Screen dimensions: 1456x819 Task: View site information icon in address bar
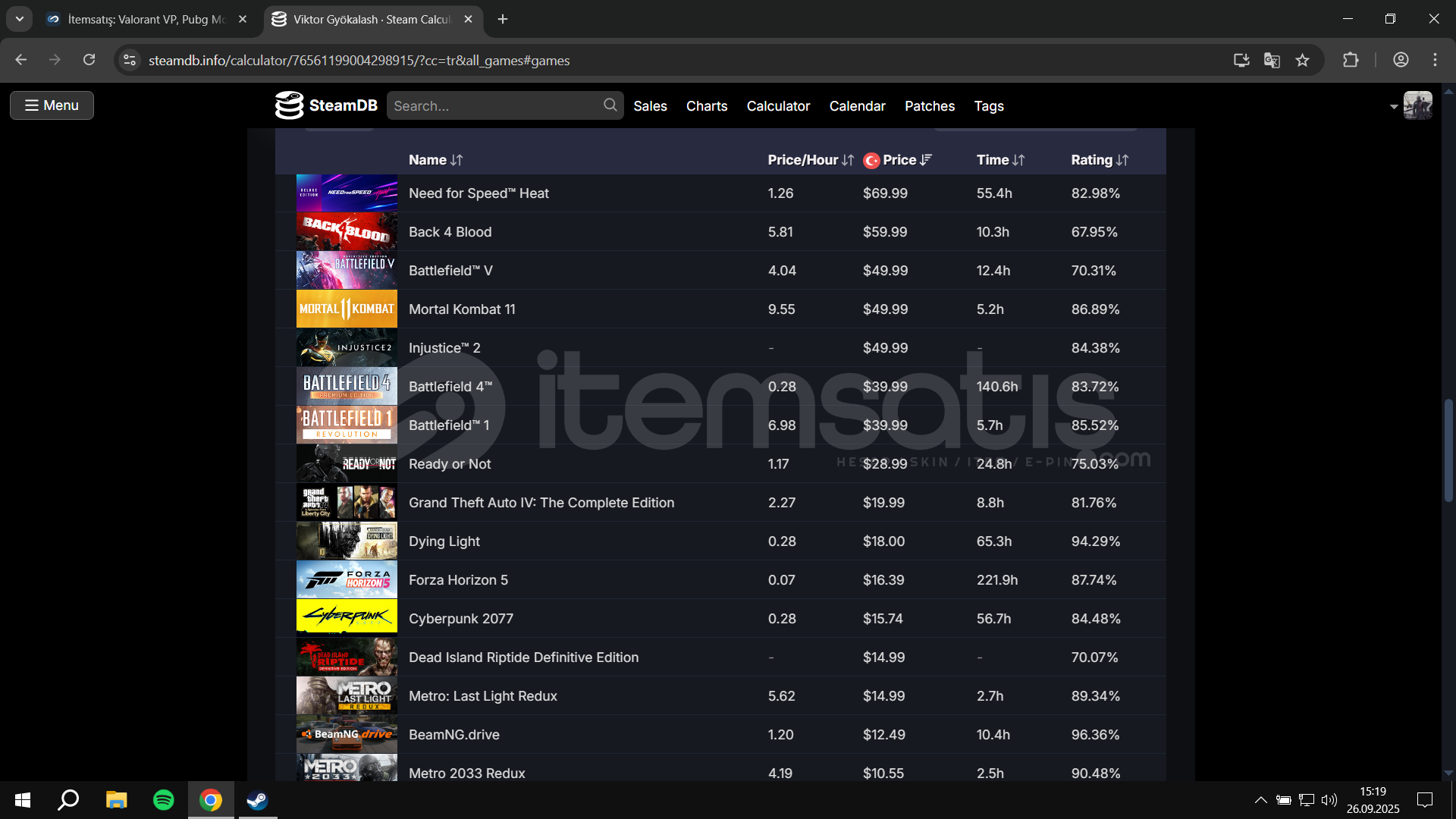click(130, 60)
